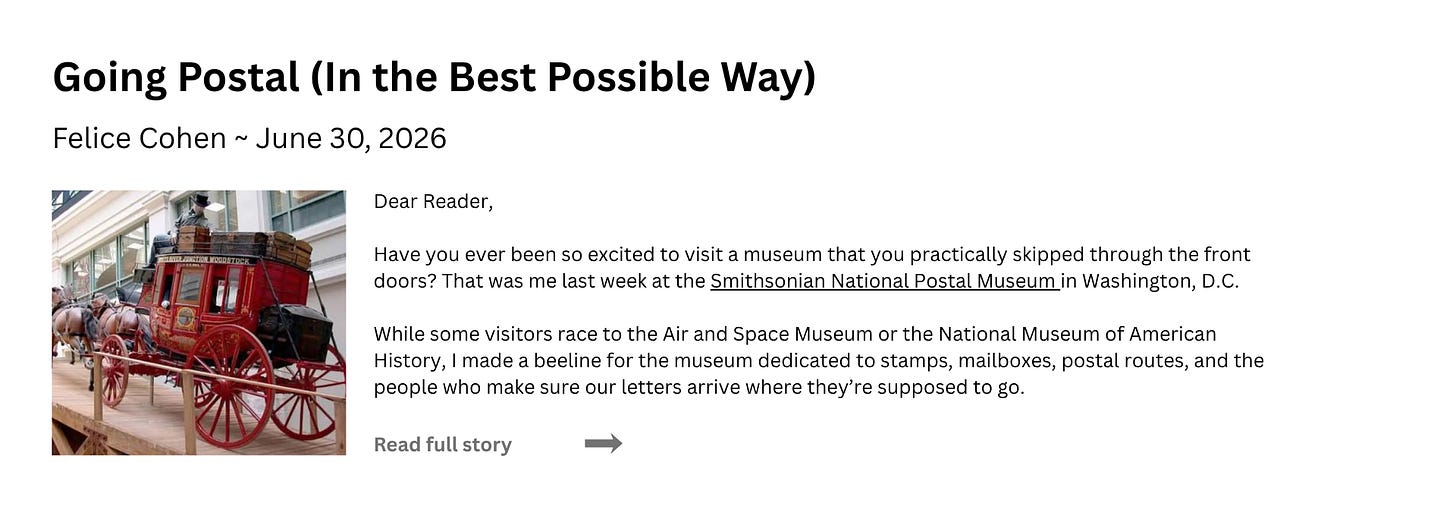Click the closing line people who make sure
Image resolution: width=1456 pixels, height=519 pixels.
(x=699, y=387)
